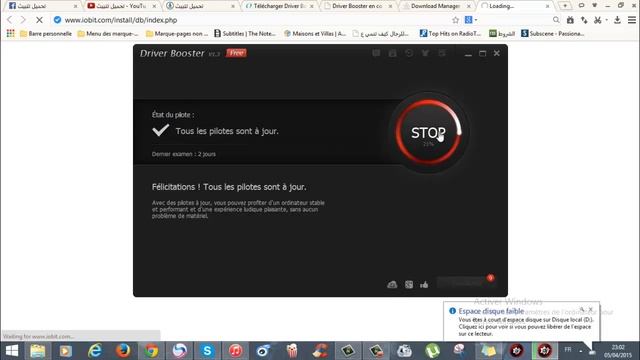Bookmark this page with the star icon

(x=455, y=20)
